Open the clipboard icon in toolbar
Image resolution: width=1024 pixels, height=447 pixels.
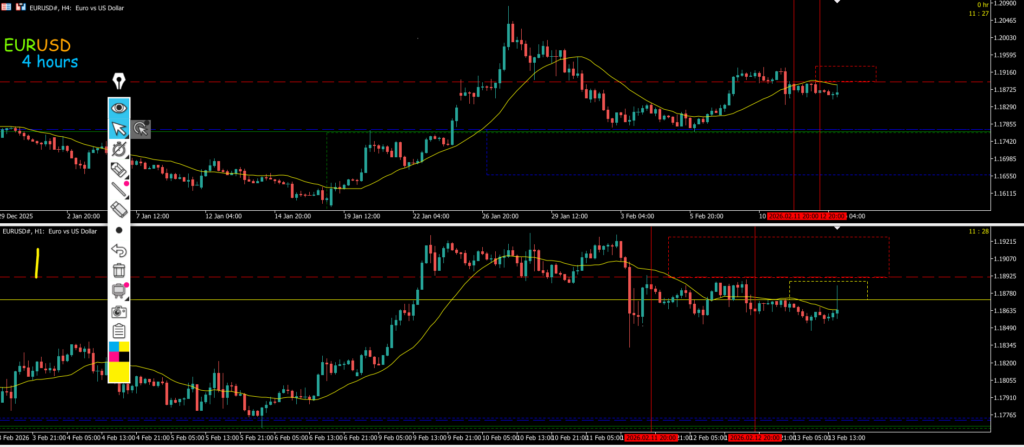pos(119,331)
